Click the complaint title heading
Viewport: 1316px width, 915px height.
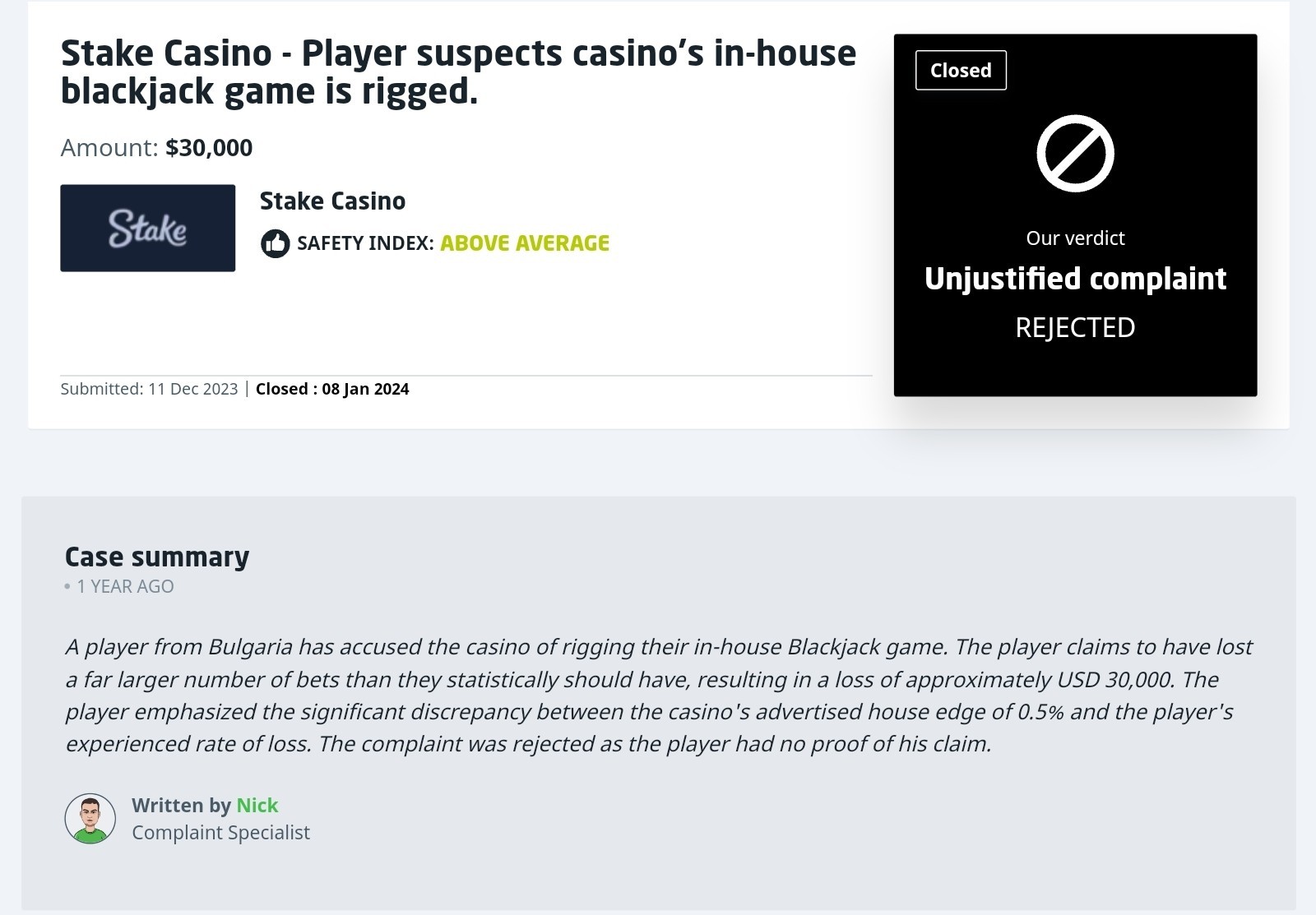[x=458, y=72]
